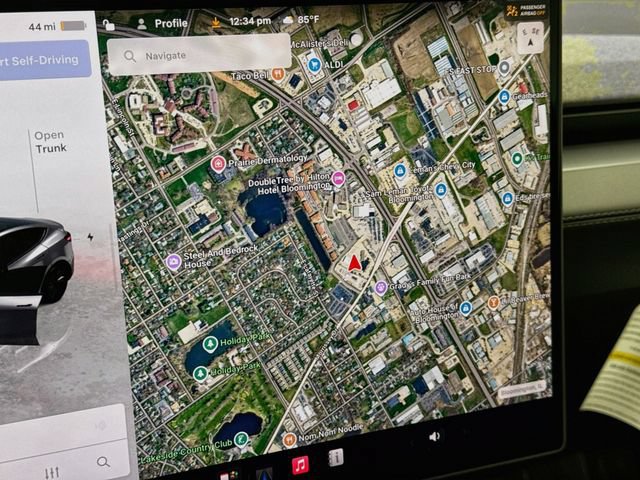Tap the search icon in left panel
640x480 pixels.
pos(103,462)
